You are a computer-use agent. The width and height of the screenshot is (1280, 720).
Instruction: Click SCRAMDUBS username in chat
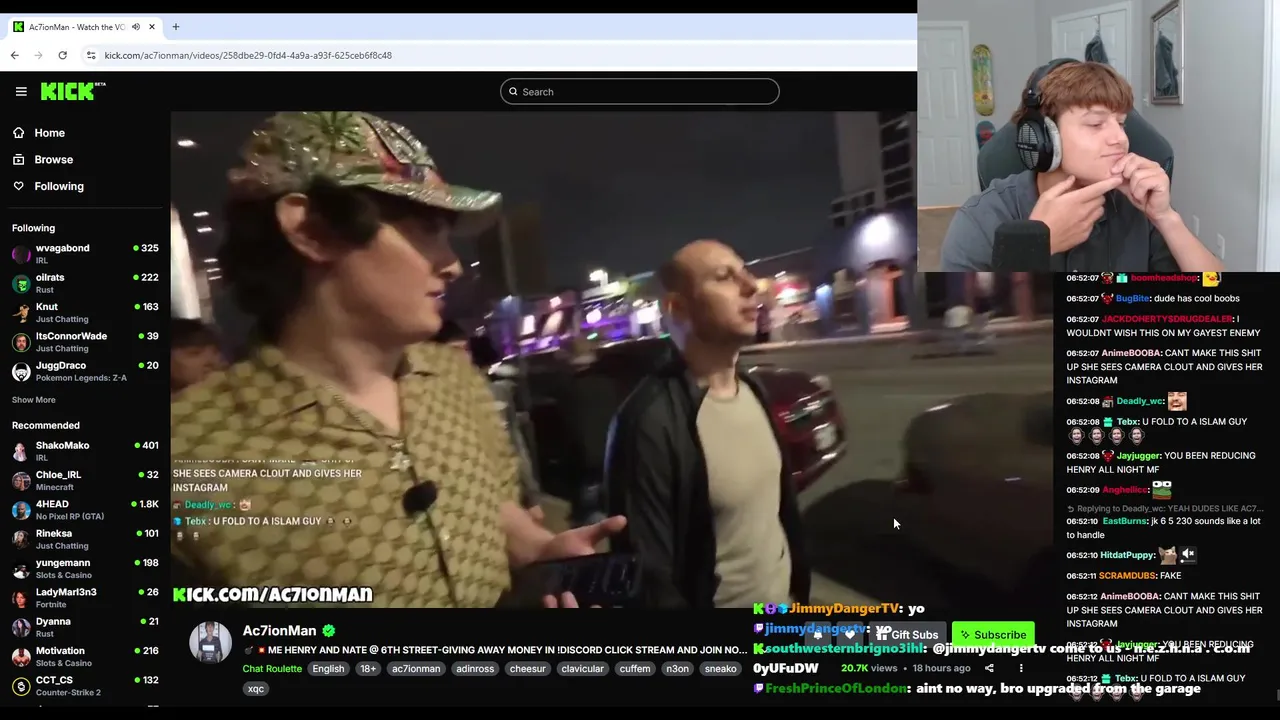click(1127, 576)
